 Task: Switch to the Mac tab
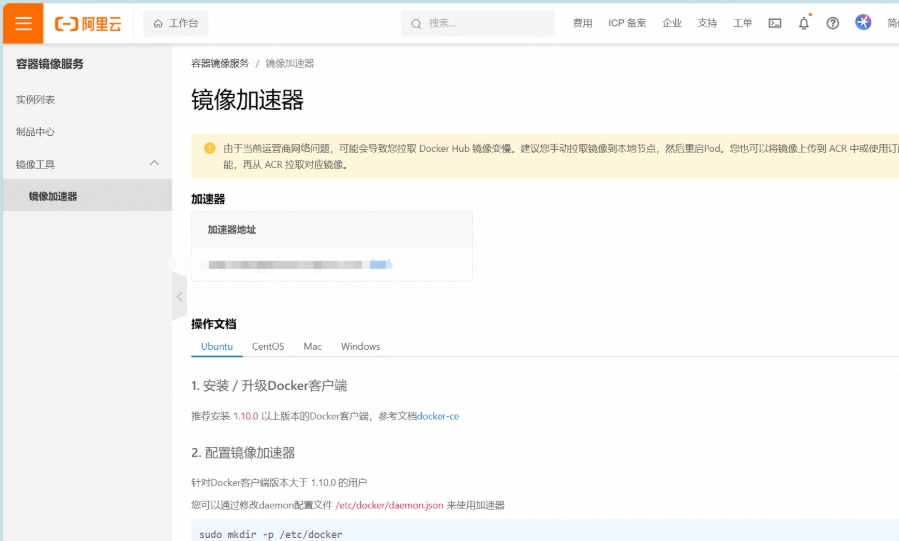pos(312,347)
